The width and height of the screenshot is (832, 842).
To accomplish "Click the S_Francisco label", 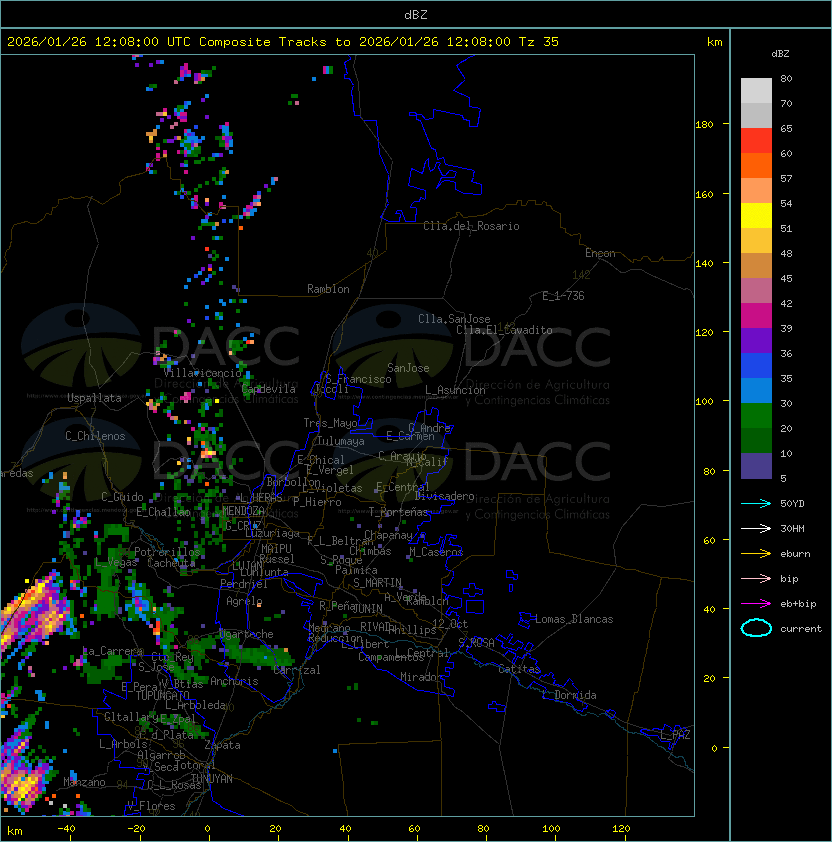I will [358, 379].
